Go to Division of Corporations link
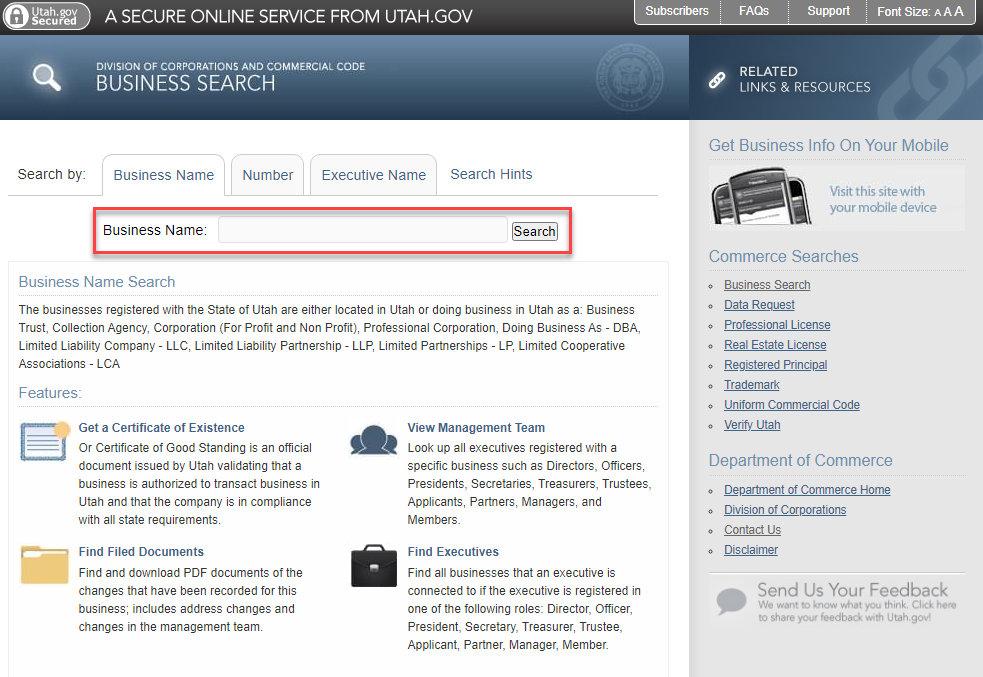Image resolution: width=983 pixels, height=677 pixels. [x=785, y=510]
